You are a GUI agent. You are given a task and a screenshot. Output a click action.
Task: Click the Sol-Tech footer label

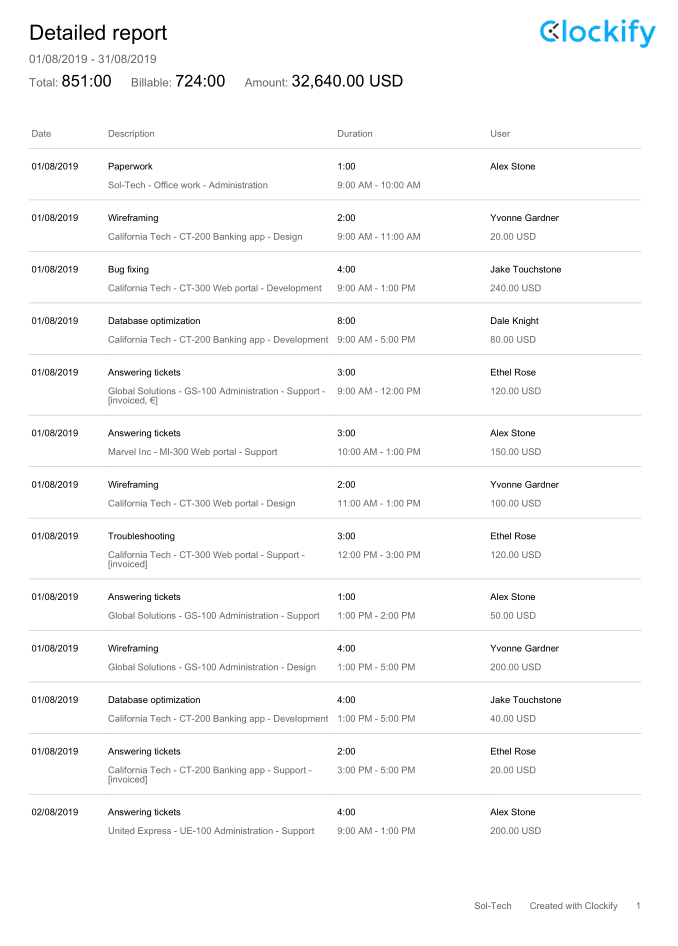click(x=493, y=906)
